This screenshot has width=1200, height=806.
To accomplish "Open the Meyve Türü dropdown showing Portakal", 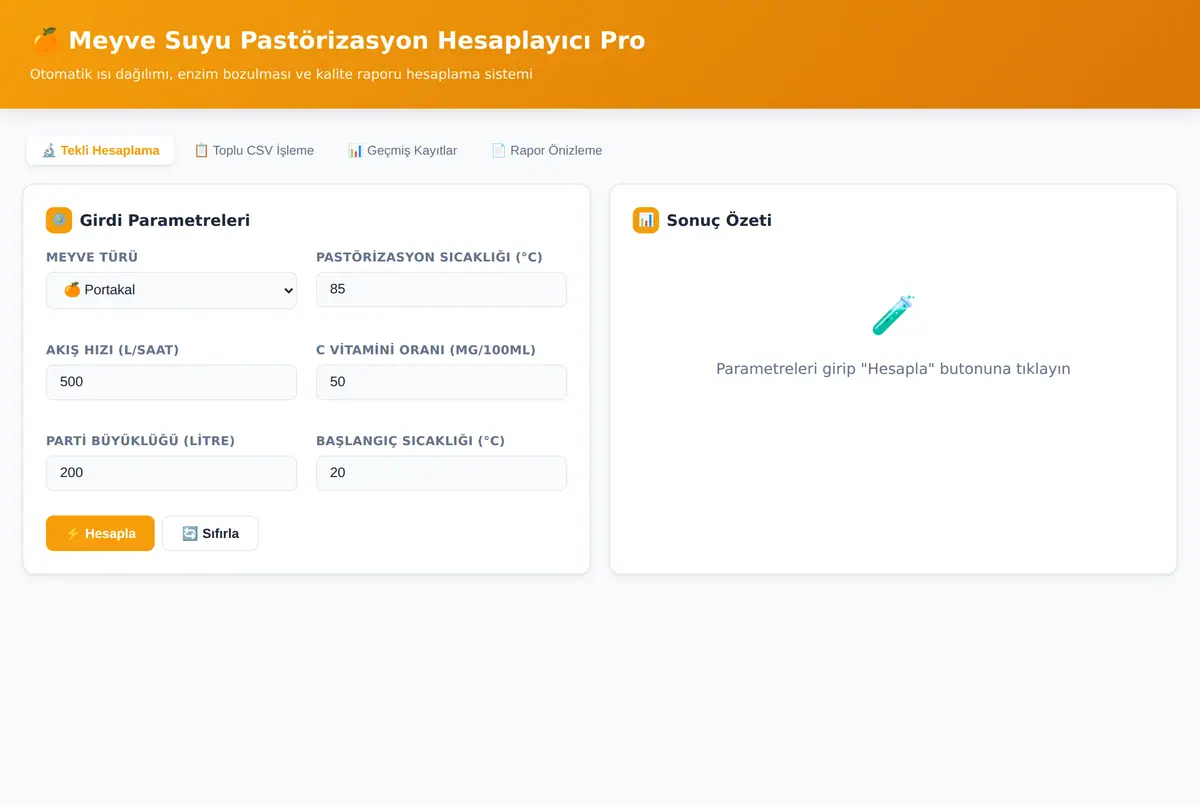I will point(171,290).
